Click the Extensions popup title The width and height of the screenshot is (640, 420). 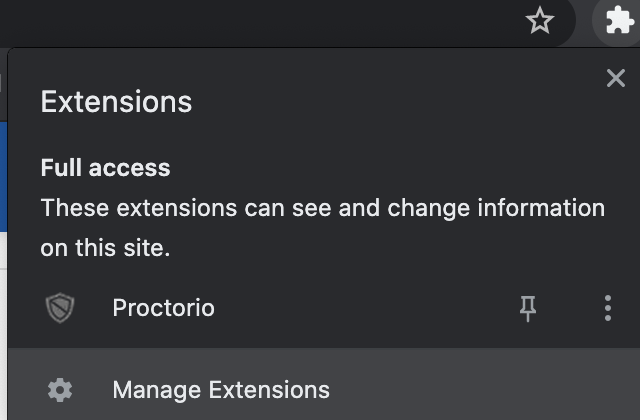116,102
